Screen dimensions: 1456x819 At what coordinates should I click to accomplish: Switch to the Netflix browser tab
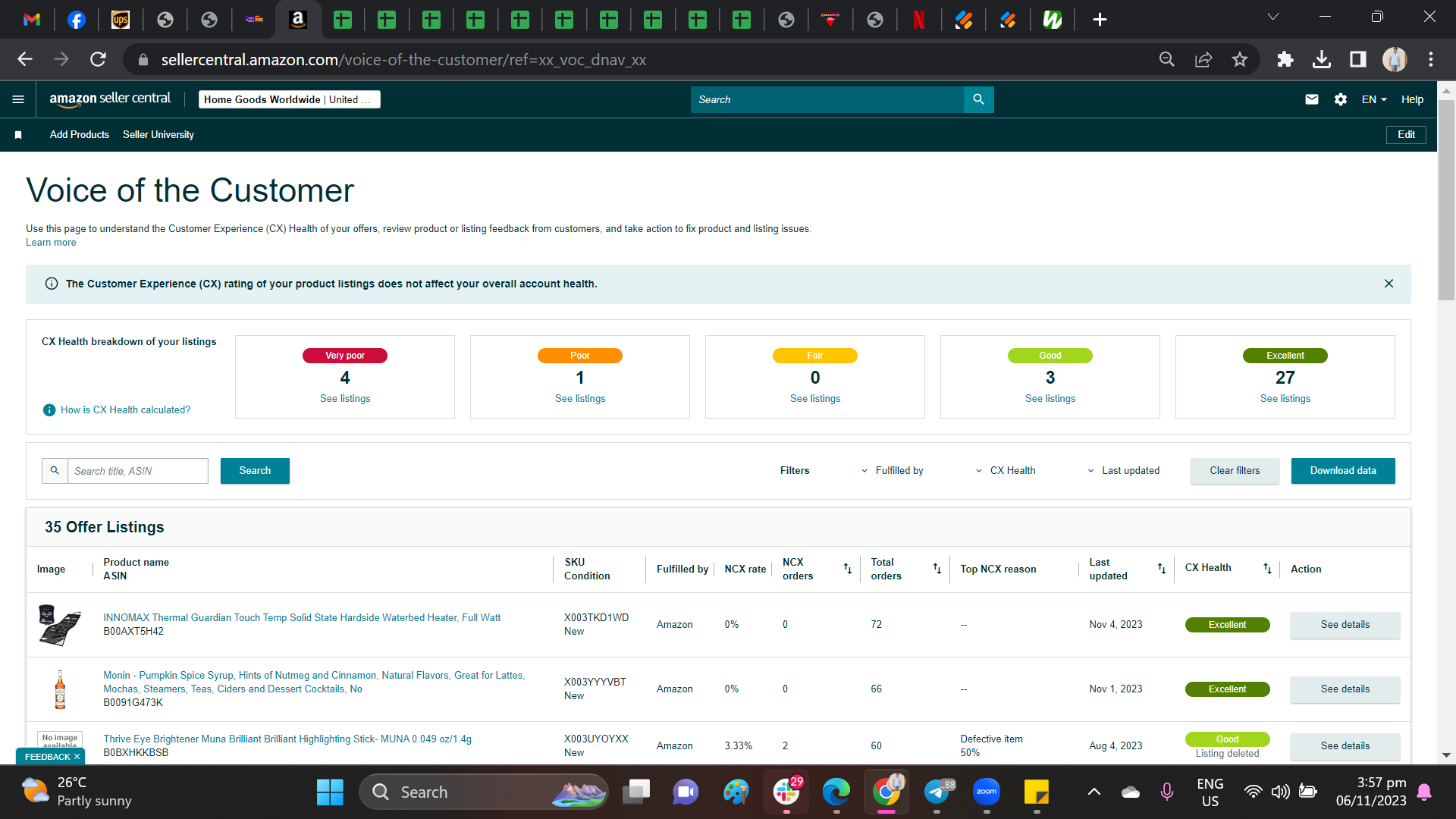919,20
